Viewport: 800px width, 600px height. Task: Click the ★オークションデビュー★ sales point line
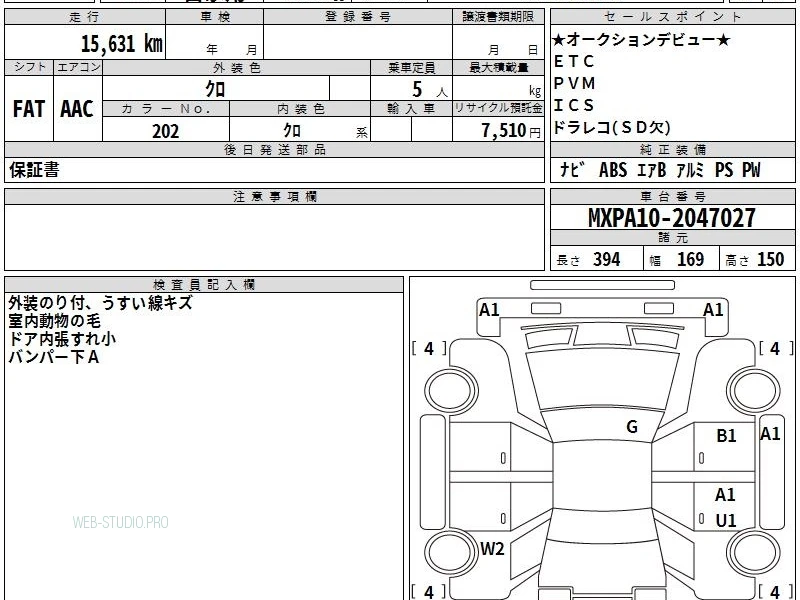click(641, 39)
